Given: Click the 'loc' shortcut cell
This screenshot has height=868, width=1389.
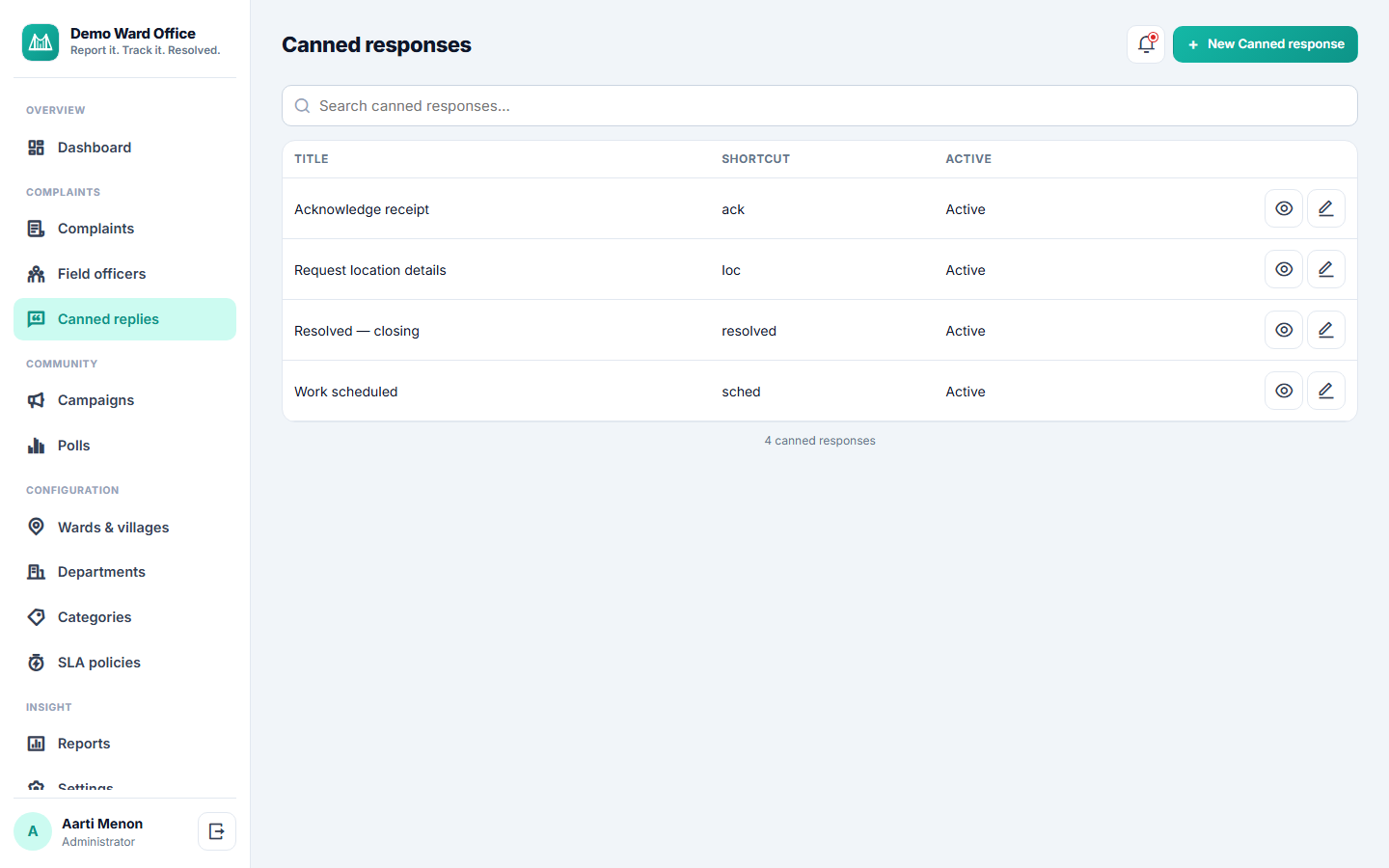Looking at the screenshot, I should [731, 270].
